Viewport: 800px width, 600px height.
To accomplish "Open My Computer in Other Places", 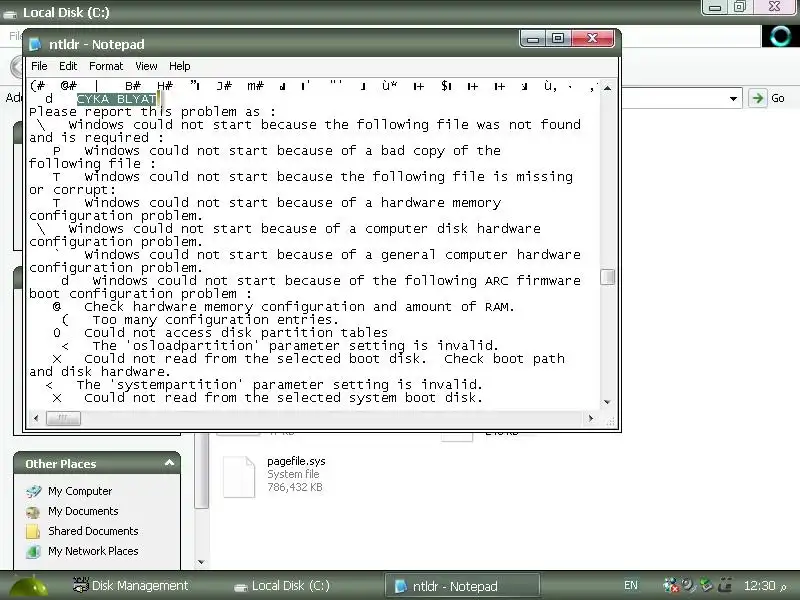I will tap(80, 491).
